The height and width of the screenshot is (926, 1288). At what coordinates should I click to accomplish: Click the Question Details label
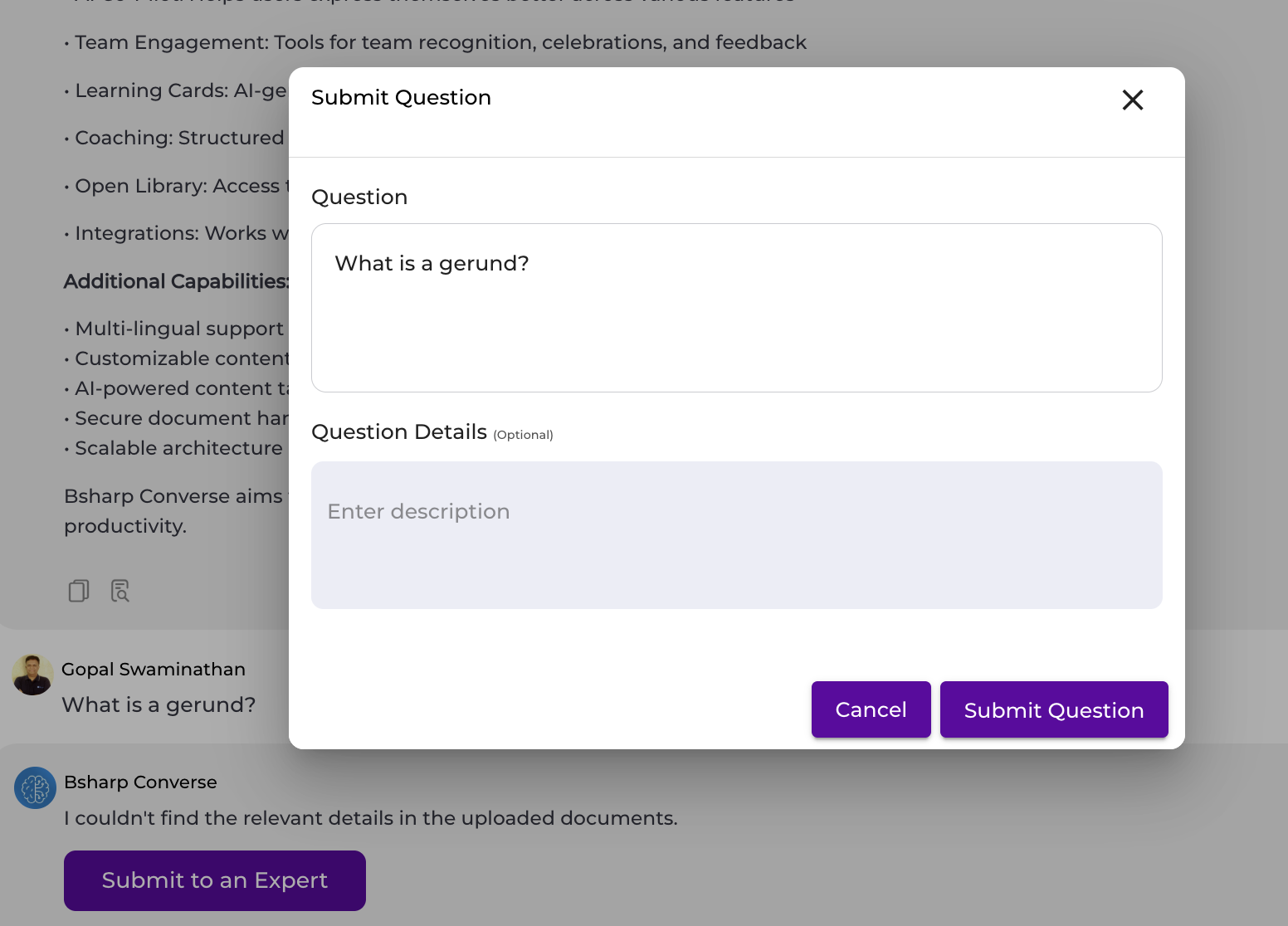(x=399, y=431)
